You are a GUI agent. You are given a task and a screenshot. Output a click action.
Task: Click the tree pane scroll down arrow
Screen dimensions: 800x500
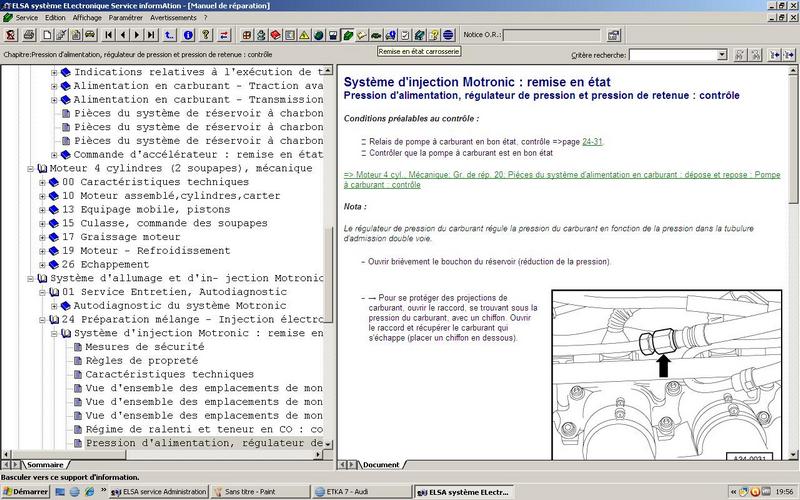(x=328, y=444)
